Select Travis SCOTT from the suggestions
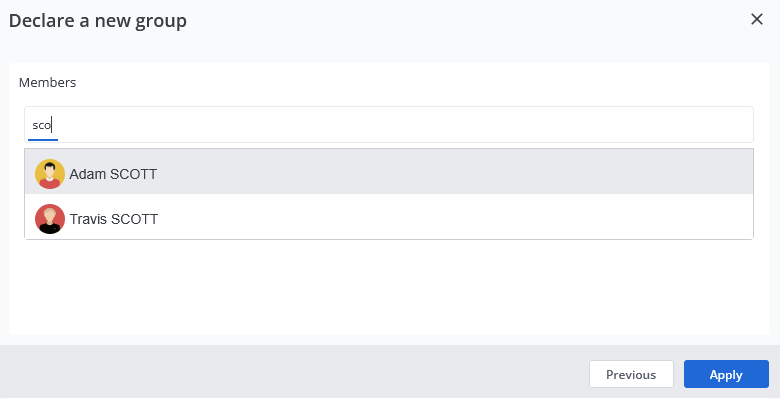 389,216
